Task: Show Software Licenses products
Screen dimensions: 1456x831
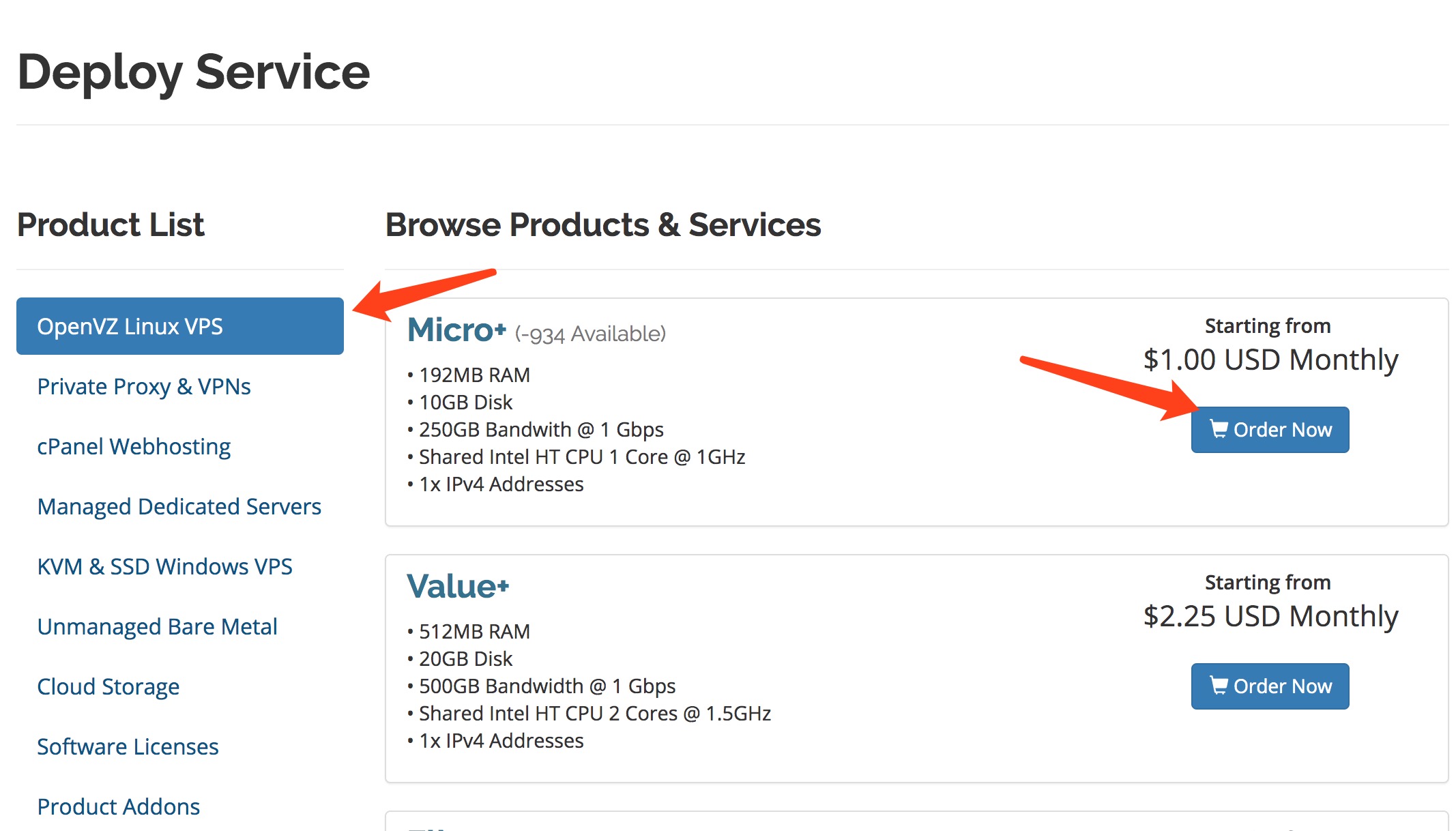Action: pyautogui.click(x=128, y=746)
